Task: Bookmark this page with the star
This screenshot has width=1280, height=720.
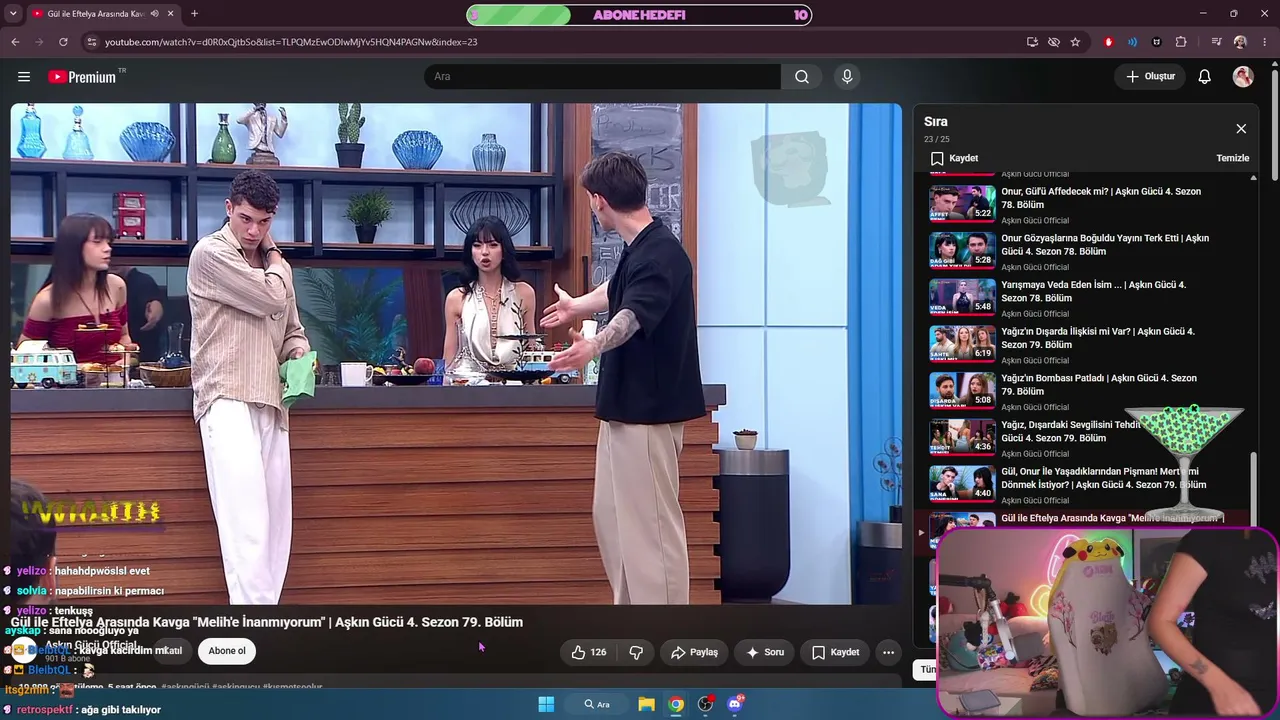Action: pyautogui.click(x=1075, y=42)
